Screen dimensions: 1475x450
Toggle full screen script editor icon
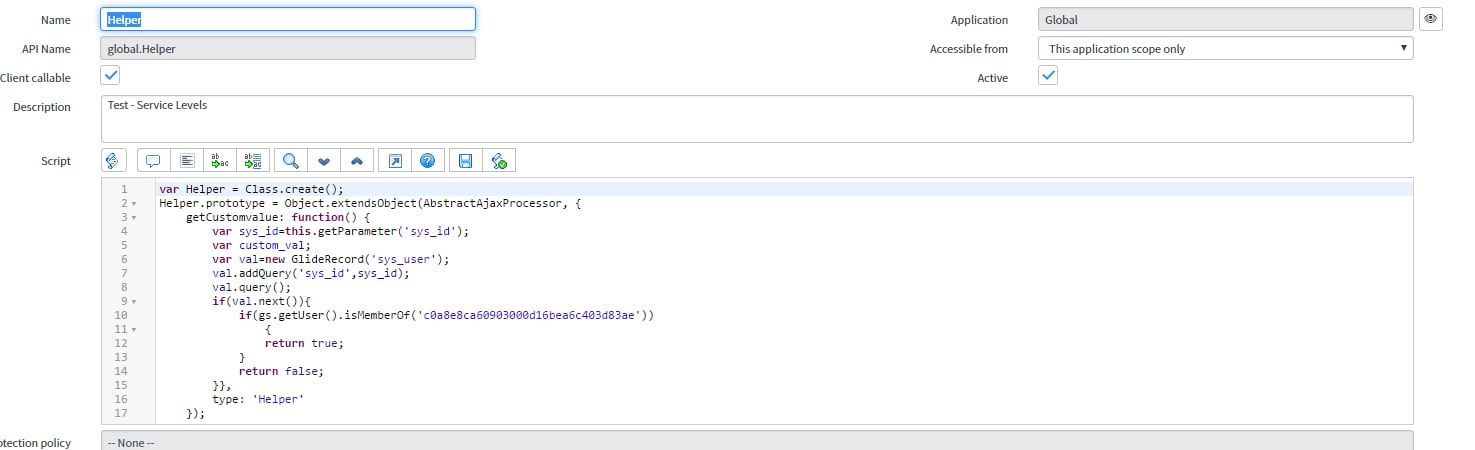coord(395,160)
